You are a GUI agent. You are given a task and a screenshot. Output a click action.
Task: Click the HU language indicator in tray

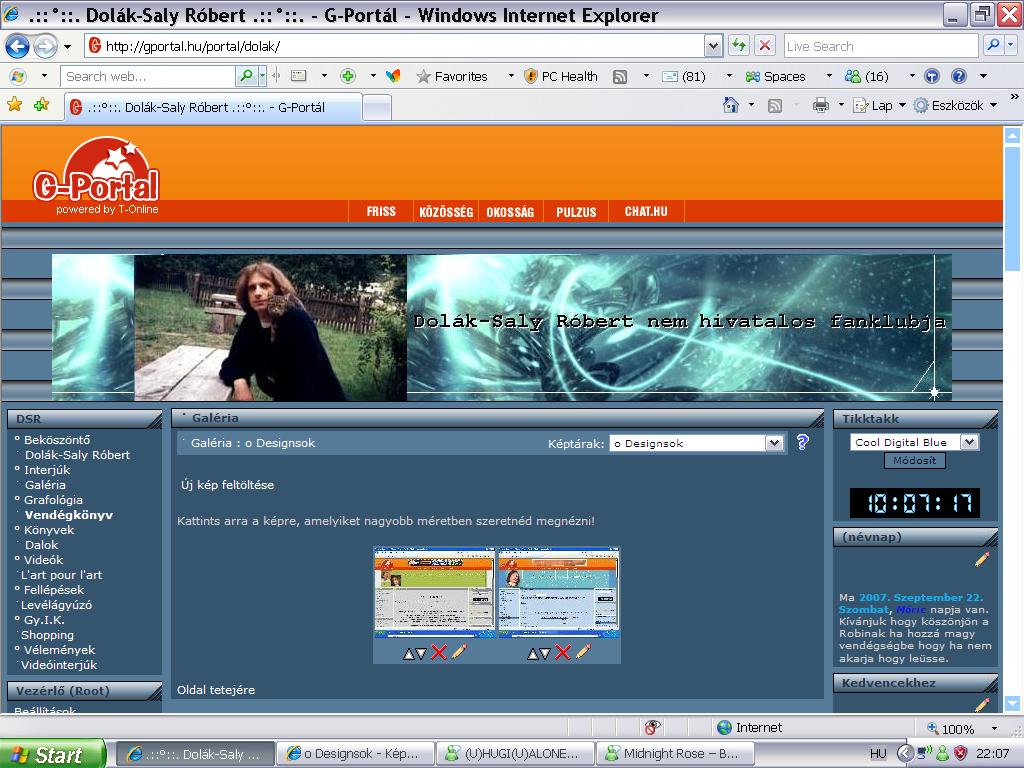[x=878, y=754]
